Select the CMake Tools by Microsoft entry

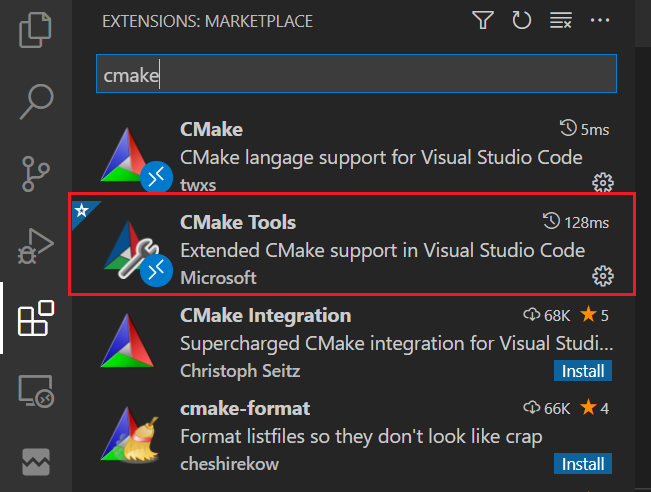click(353, 245)
